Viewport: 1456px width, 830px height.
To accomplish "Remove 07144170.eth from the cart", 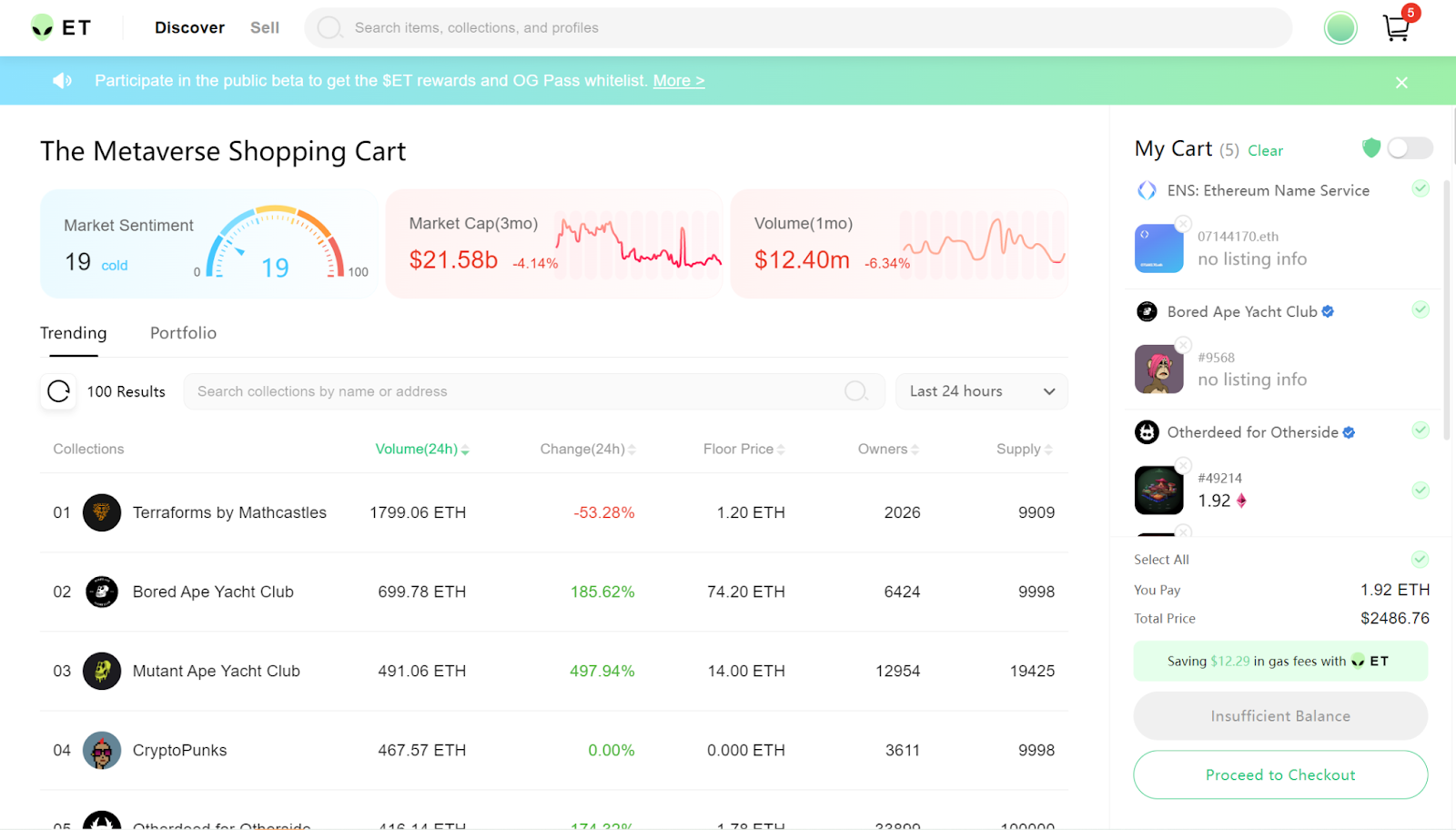I will 1183,223.
